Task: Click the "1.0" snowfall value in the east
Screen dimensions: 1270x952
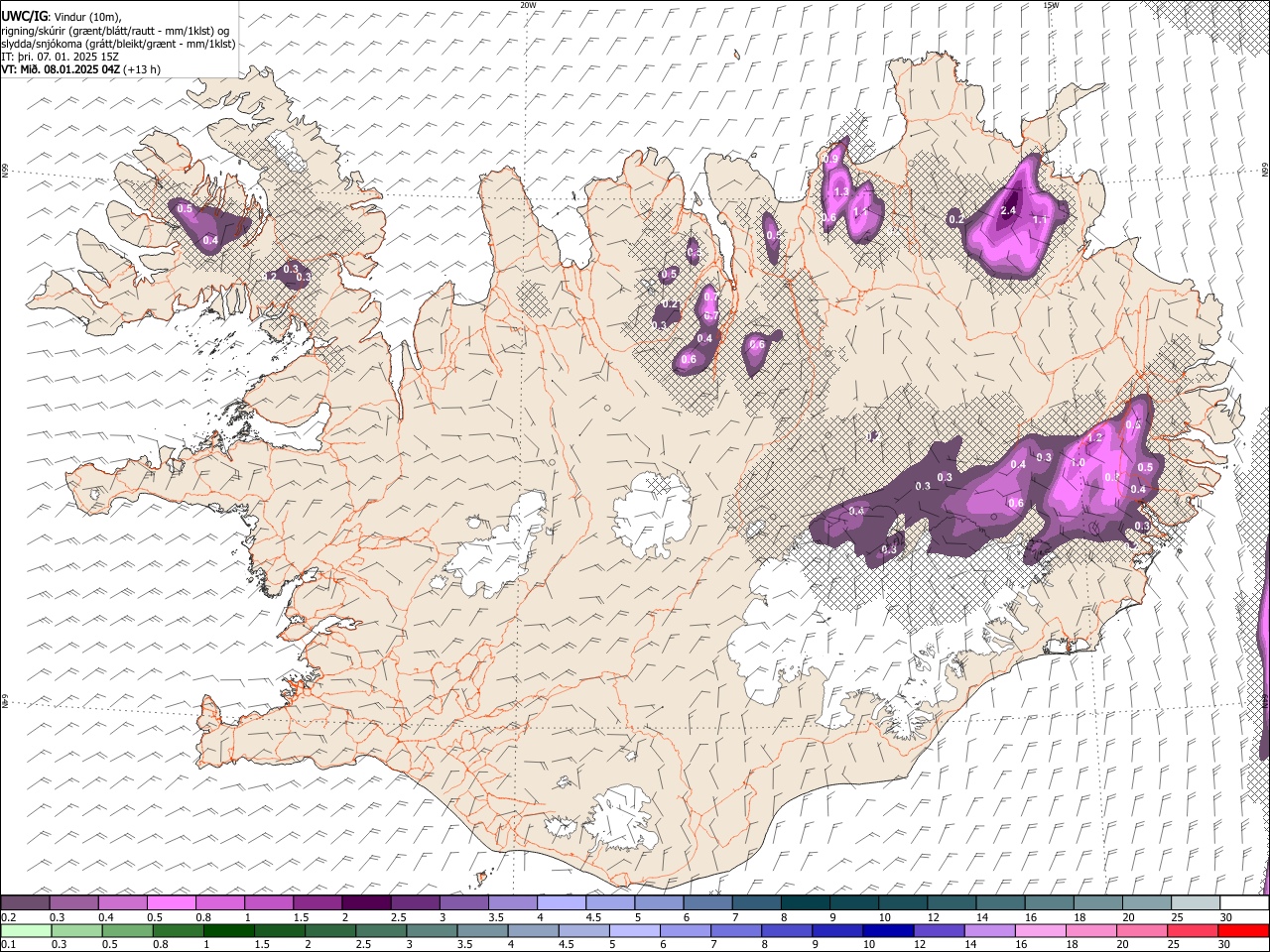Action: [1079, 463]
